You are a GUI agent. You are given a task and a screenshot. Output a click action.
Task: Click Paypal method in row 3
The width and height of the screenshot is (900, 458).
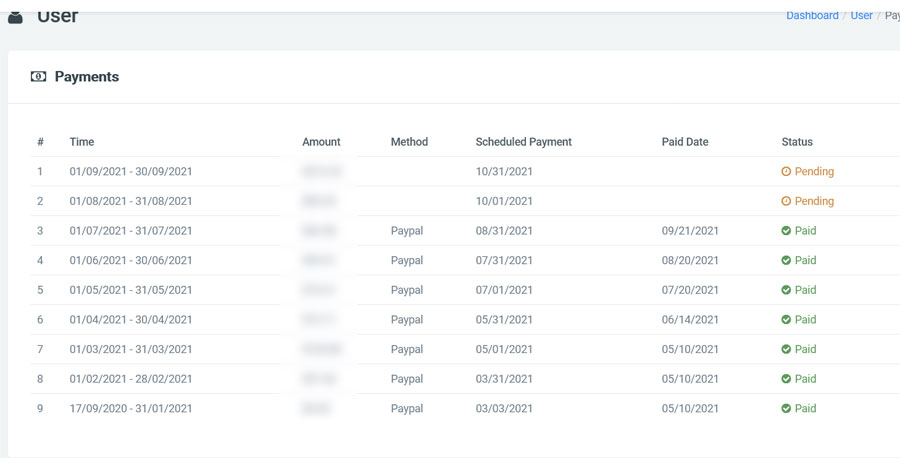click(x=407, y=231)
